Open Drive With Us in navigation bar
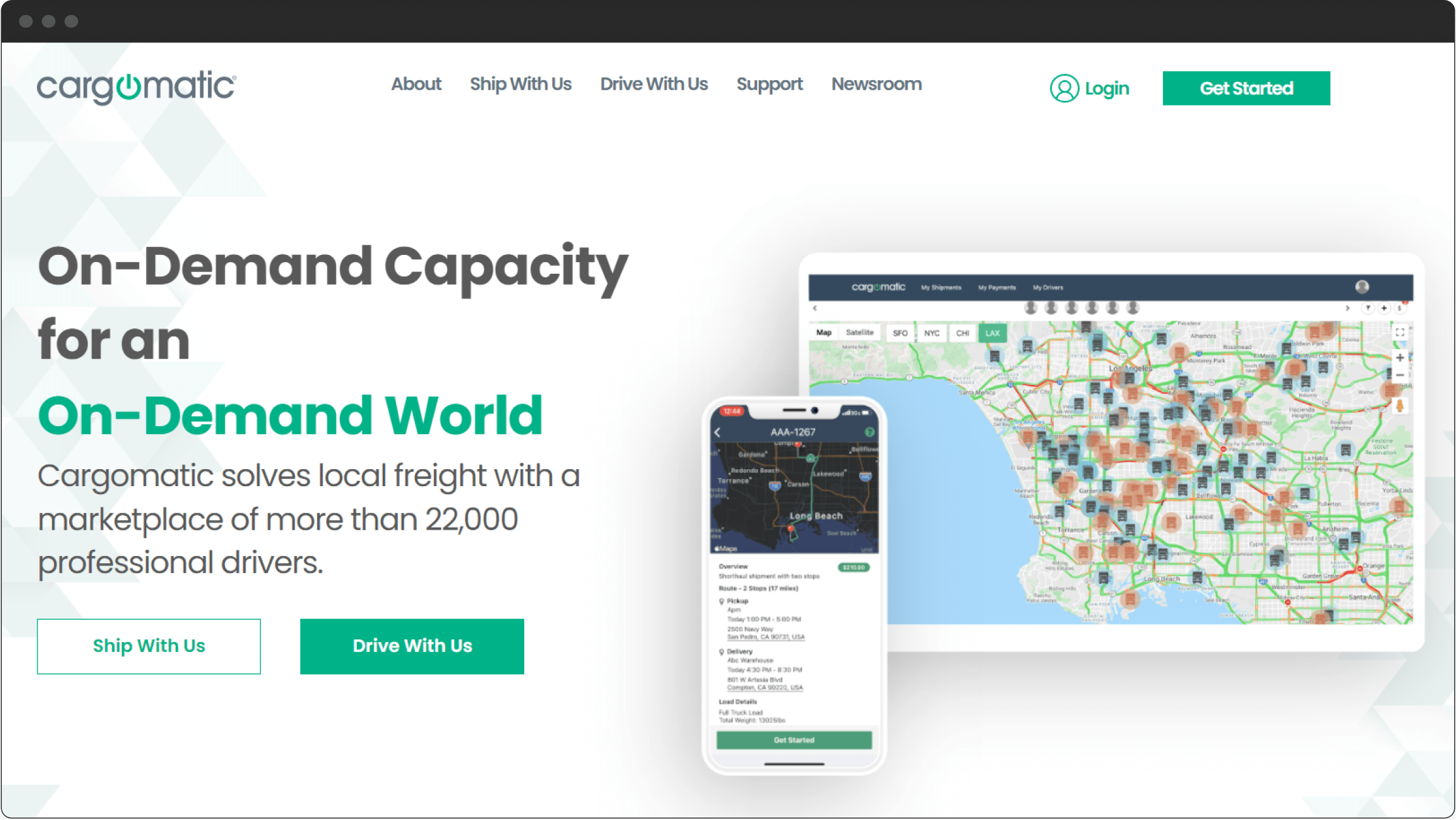This screenshot has width=1456, height=820. pos(654,84)
